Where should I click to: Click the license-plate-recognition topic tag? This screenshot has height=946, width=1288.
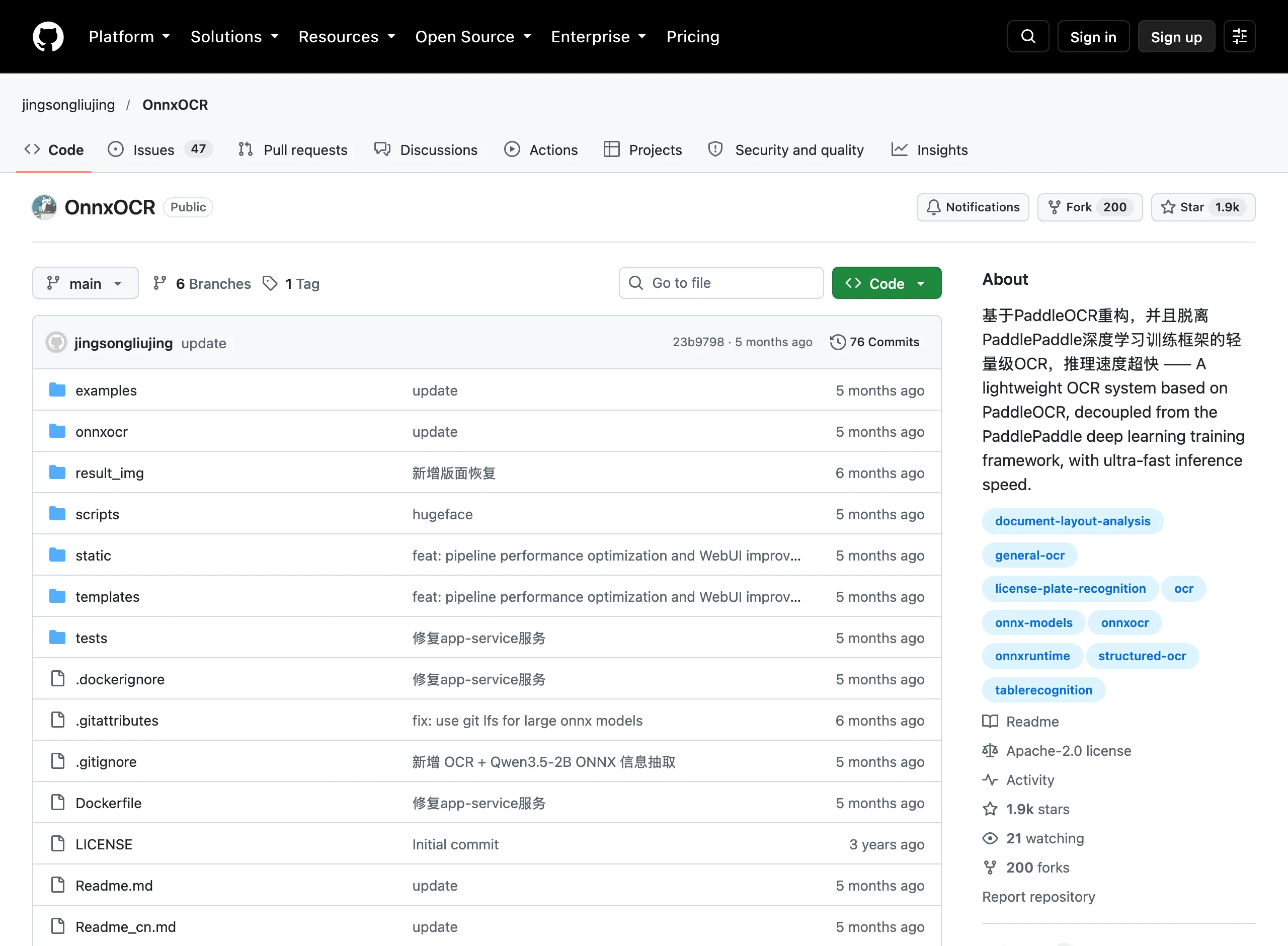coord(1070,589)
